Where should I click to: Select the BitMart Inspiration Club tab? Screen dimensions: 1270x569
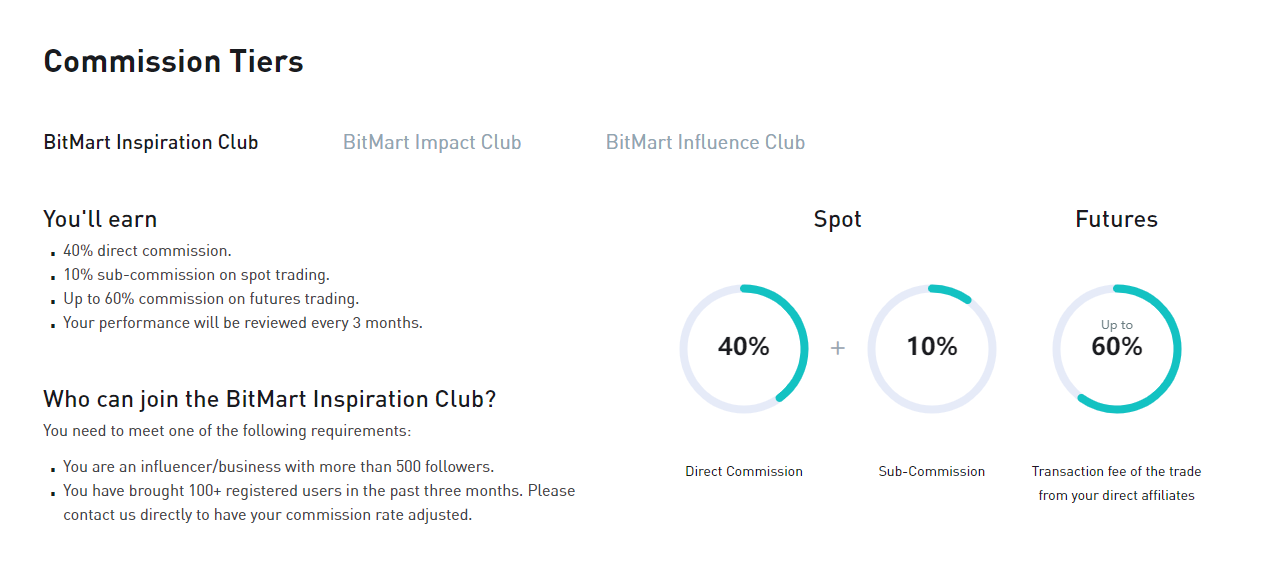click(x=151, y=142)
